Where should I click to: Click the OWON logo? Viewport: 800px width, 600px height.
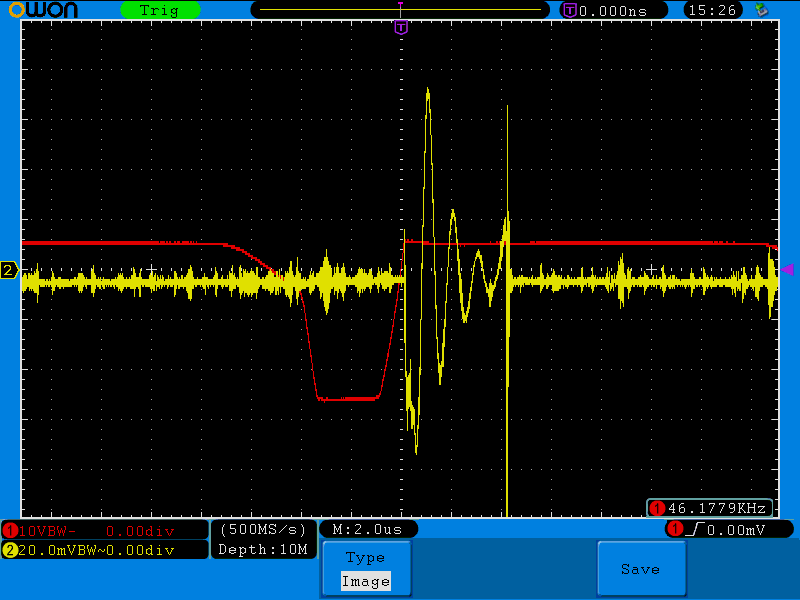pos(43,10)
